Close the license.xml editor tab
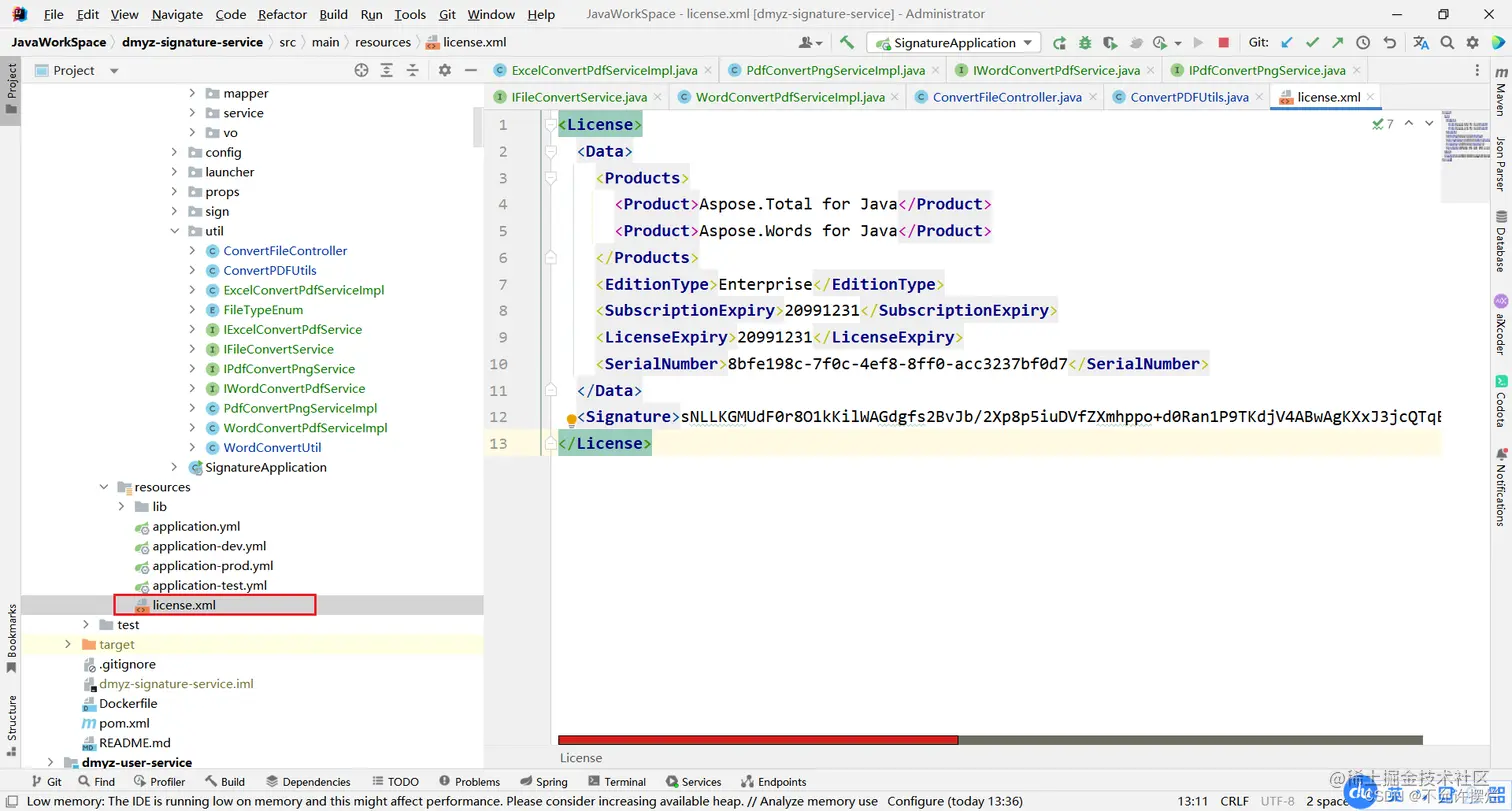Viewport: 1512px width, 811px height. coord(1372,97)
